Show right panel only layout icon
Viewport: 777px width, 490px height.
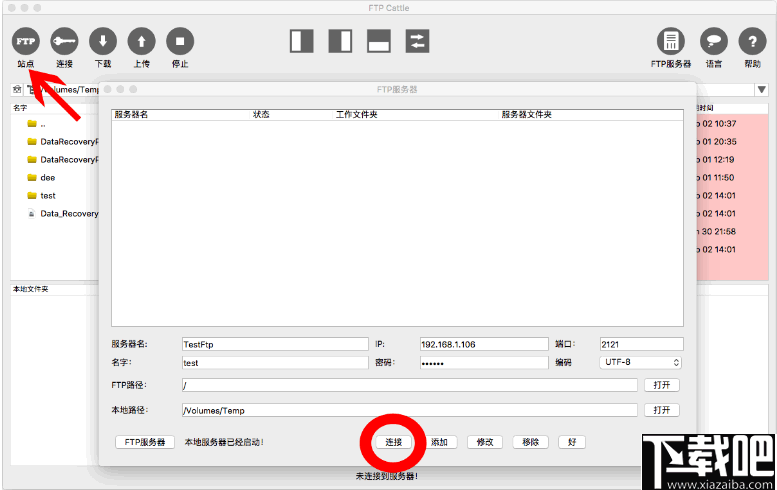tap(340, 41)
